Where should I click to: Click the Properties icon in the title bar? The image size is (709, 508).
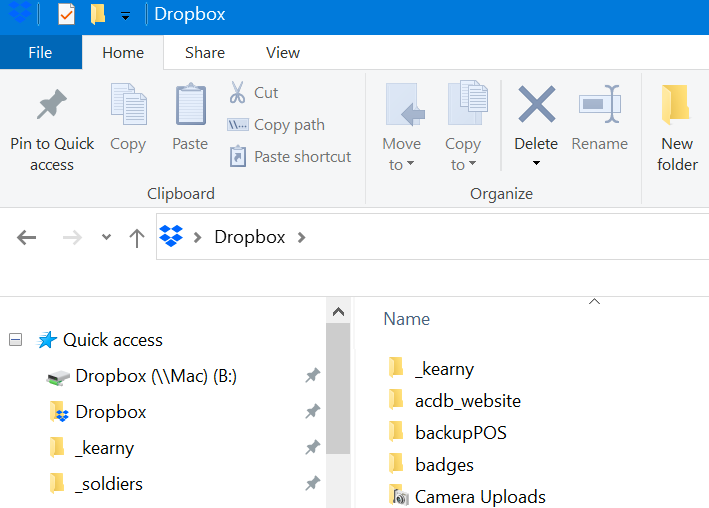coord(67,14)
